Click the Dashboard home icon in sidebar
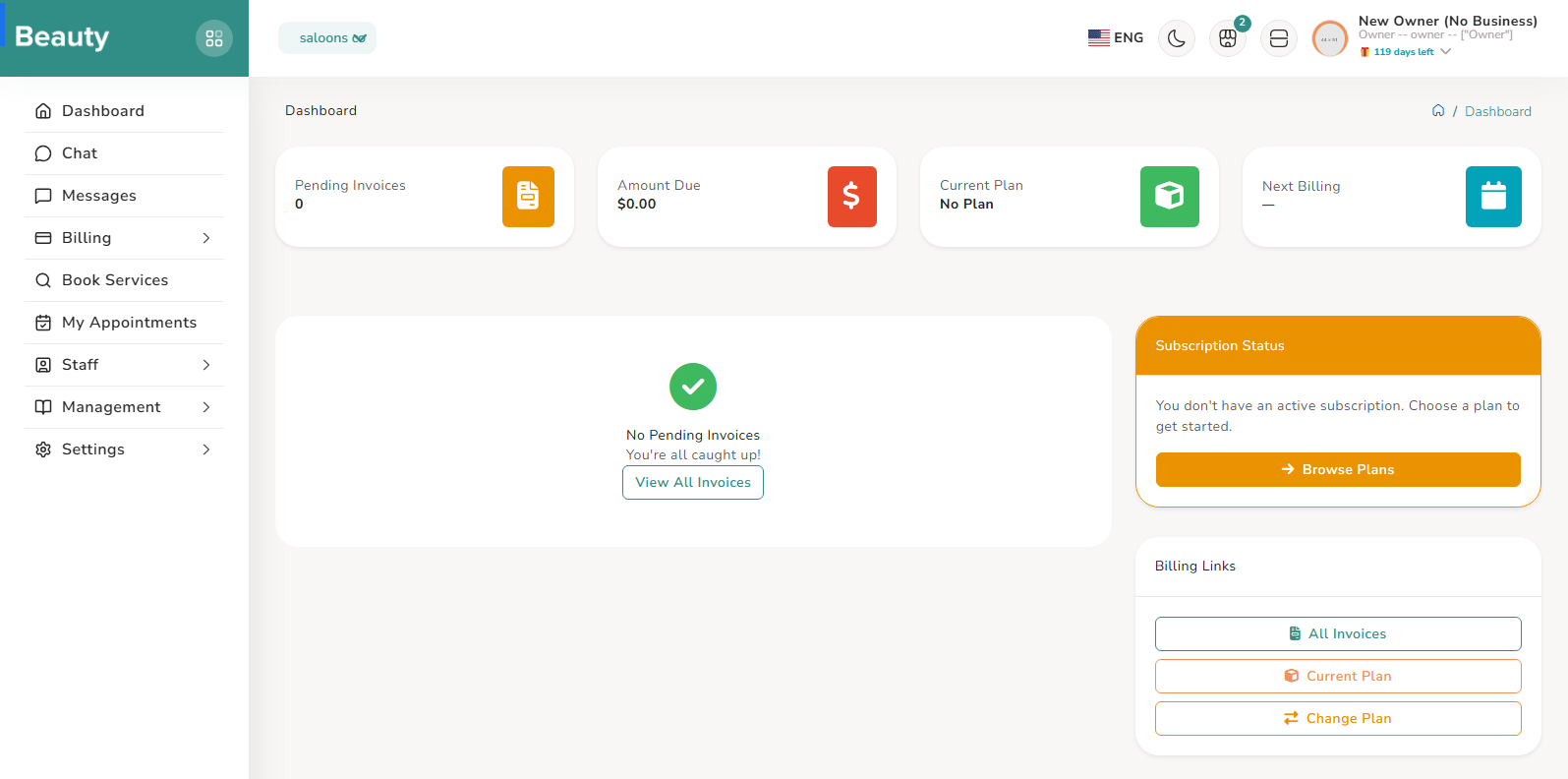 tap(43, 111)
